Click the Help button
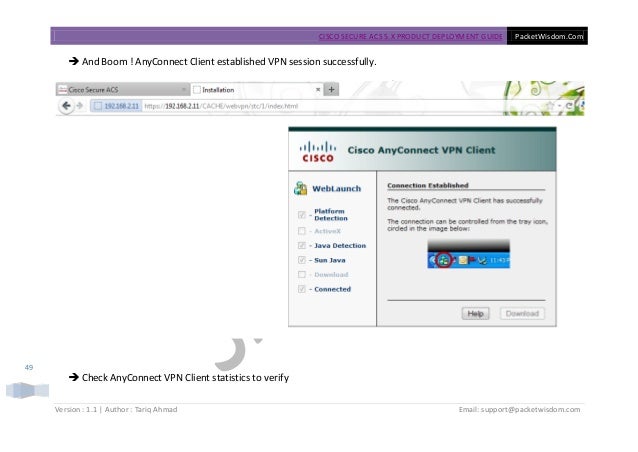 (x=475, y=314)
